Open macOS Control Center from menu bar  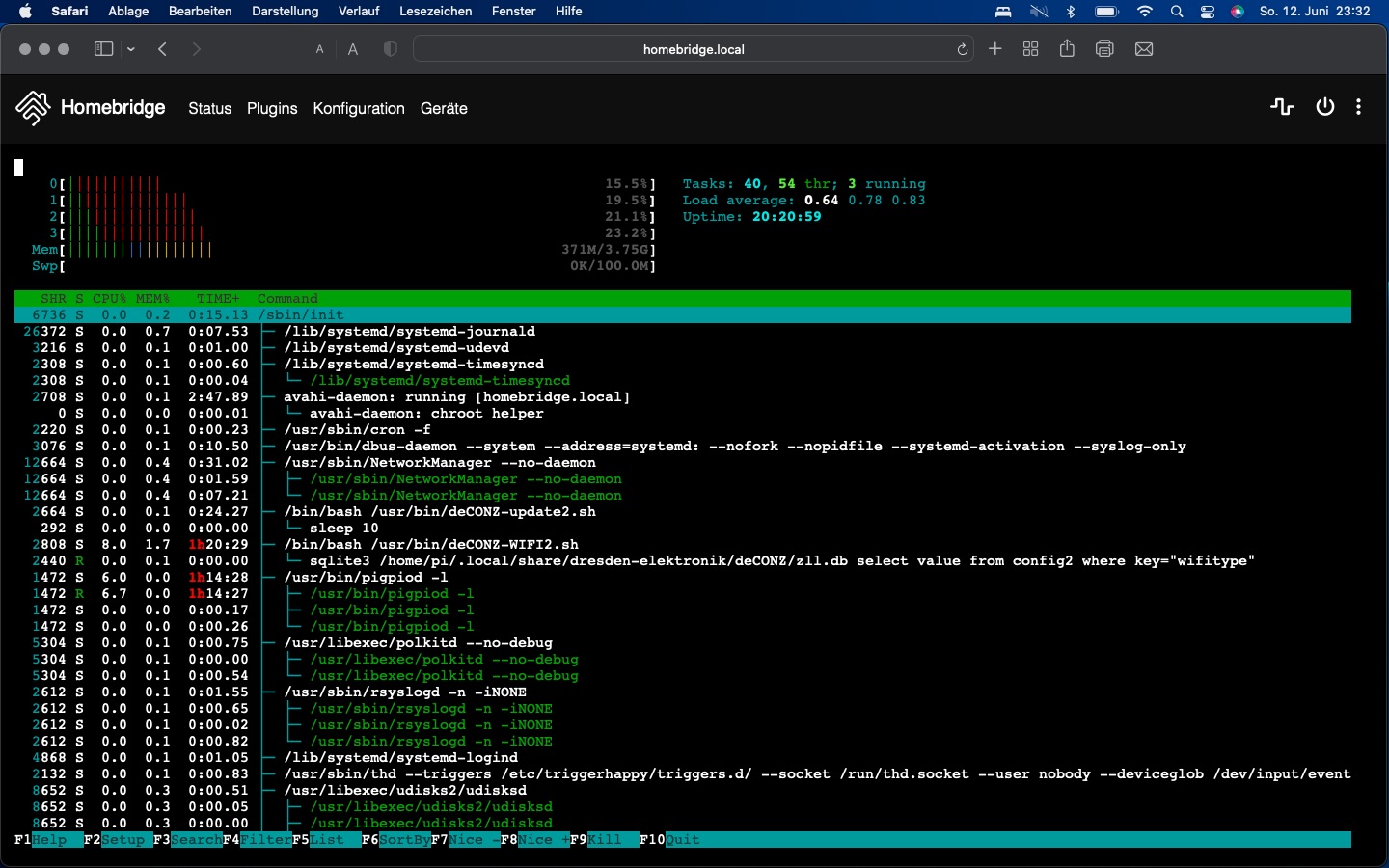[1208, 12]
